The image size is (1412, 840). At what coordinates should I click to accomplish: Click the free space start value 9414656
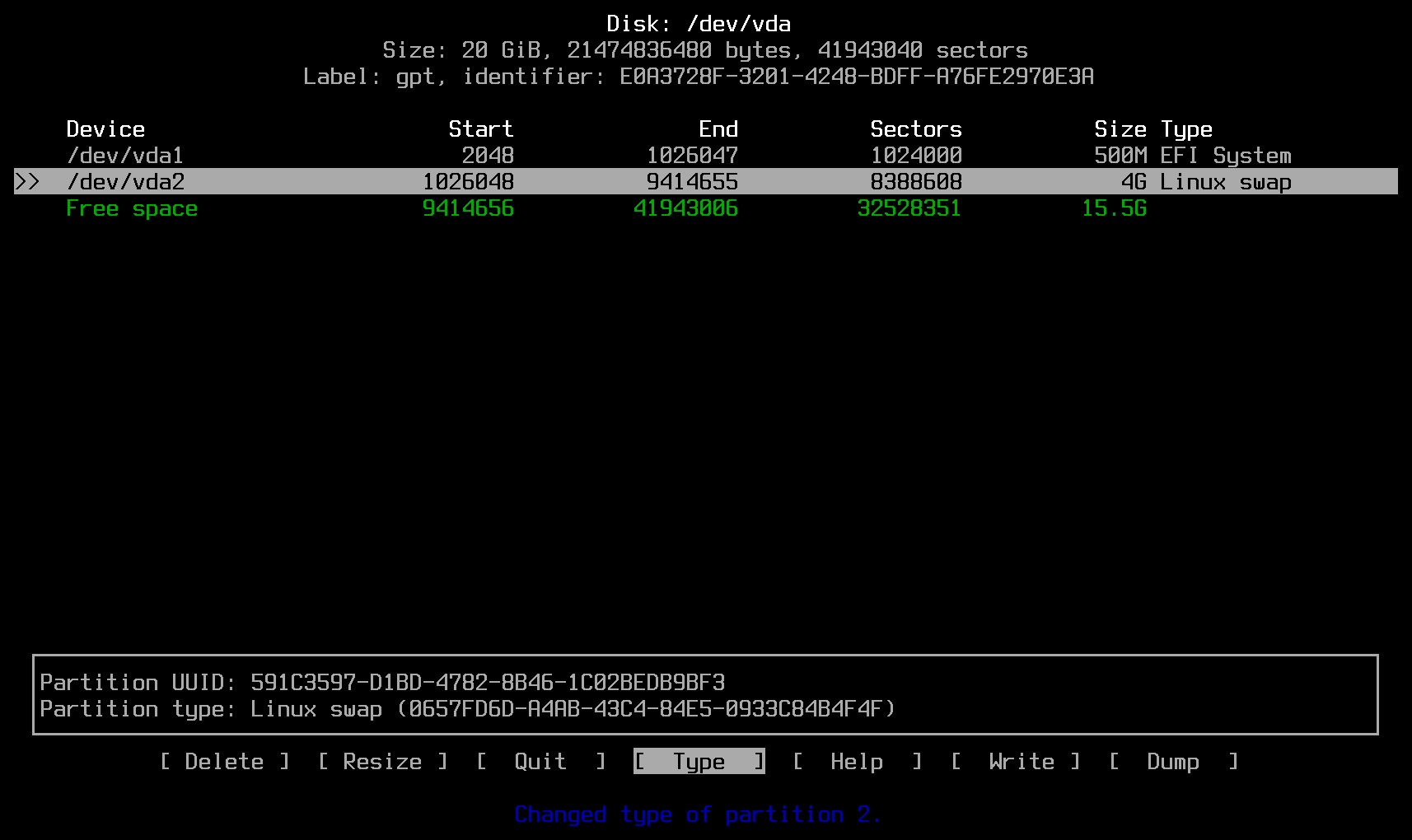[x=468, y=208]
